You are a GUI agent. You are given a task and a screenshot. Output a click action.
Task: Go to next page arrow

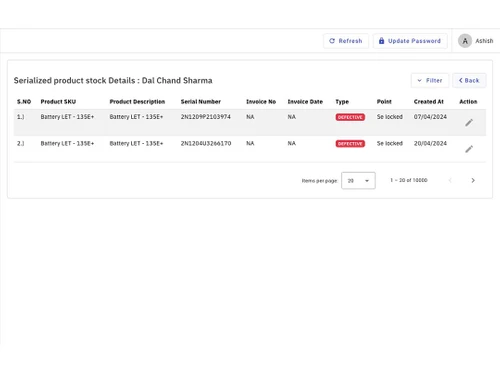[x=473, y=180]
